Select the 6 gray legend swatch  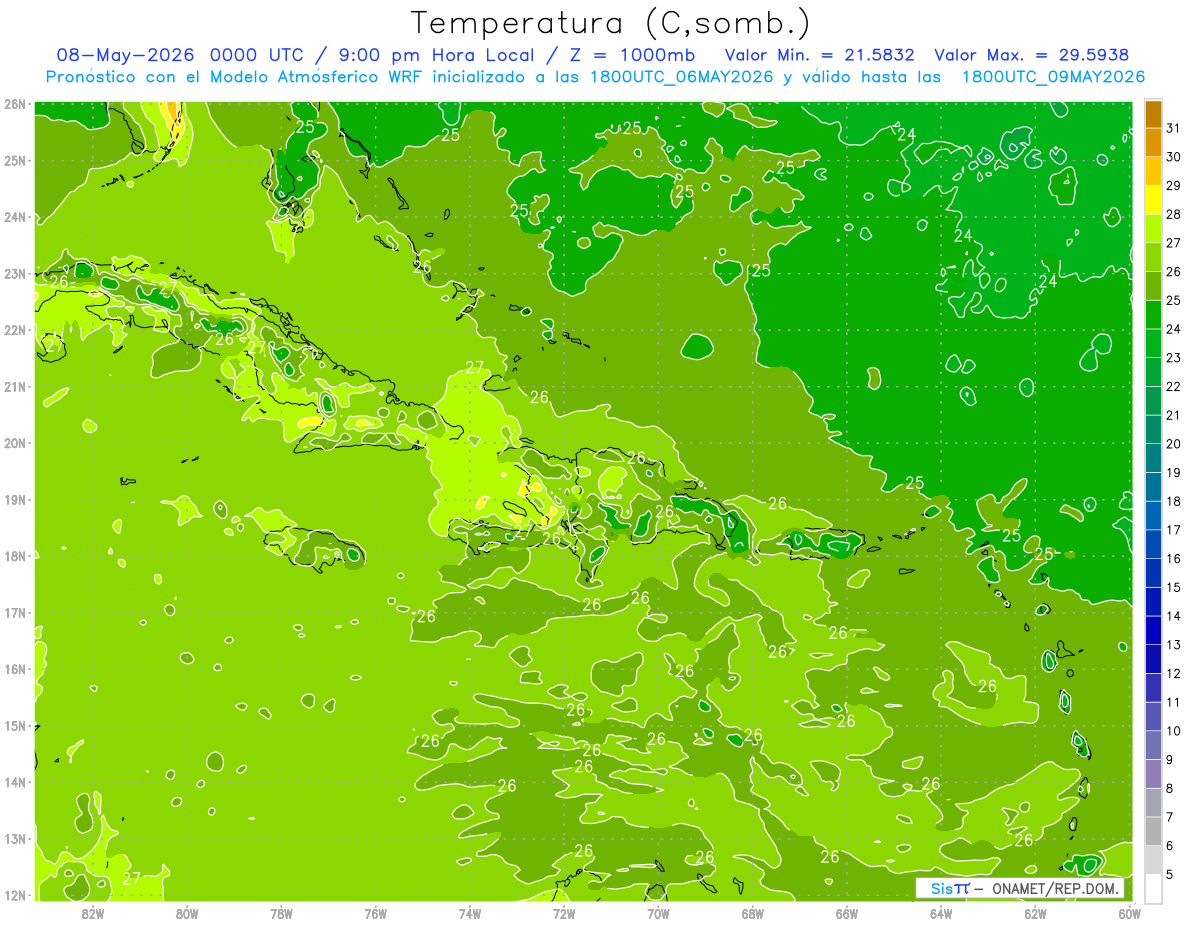point(1153,832)
